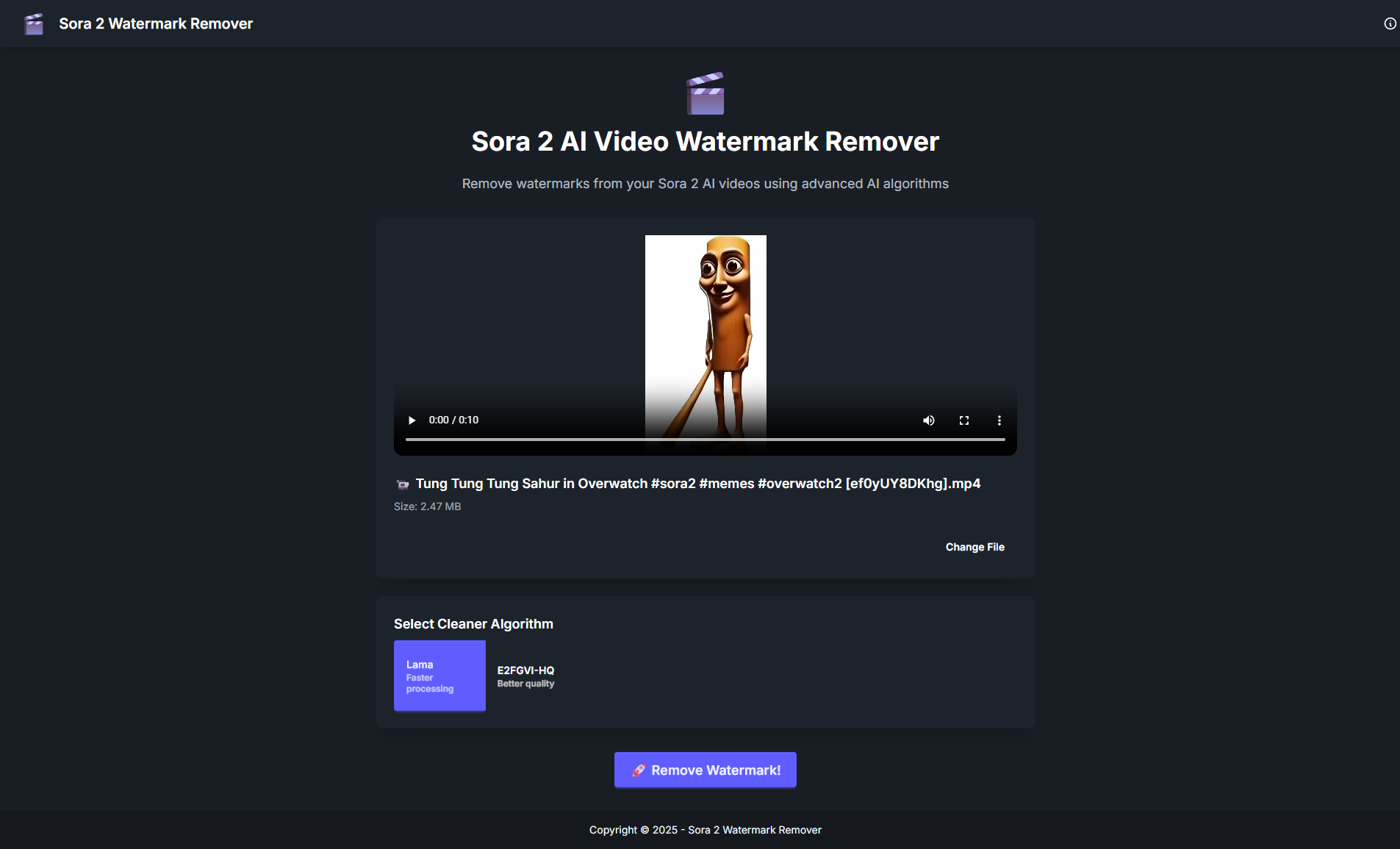The image size is (1400, 849).
Task: Click the camera icon beside the file name
Action: [403, 484]
